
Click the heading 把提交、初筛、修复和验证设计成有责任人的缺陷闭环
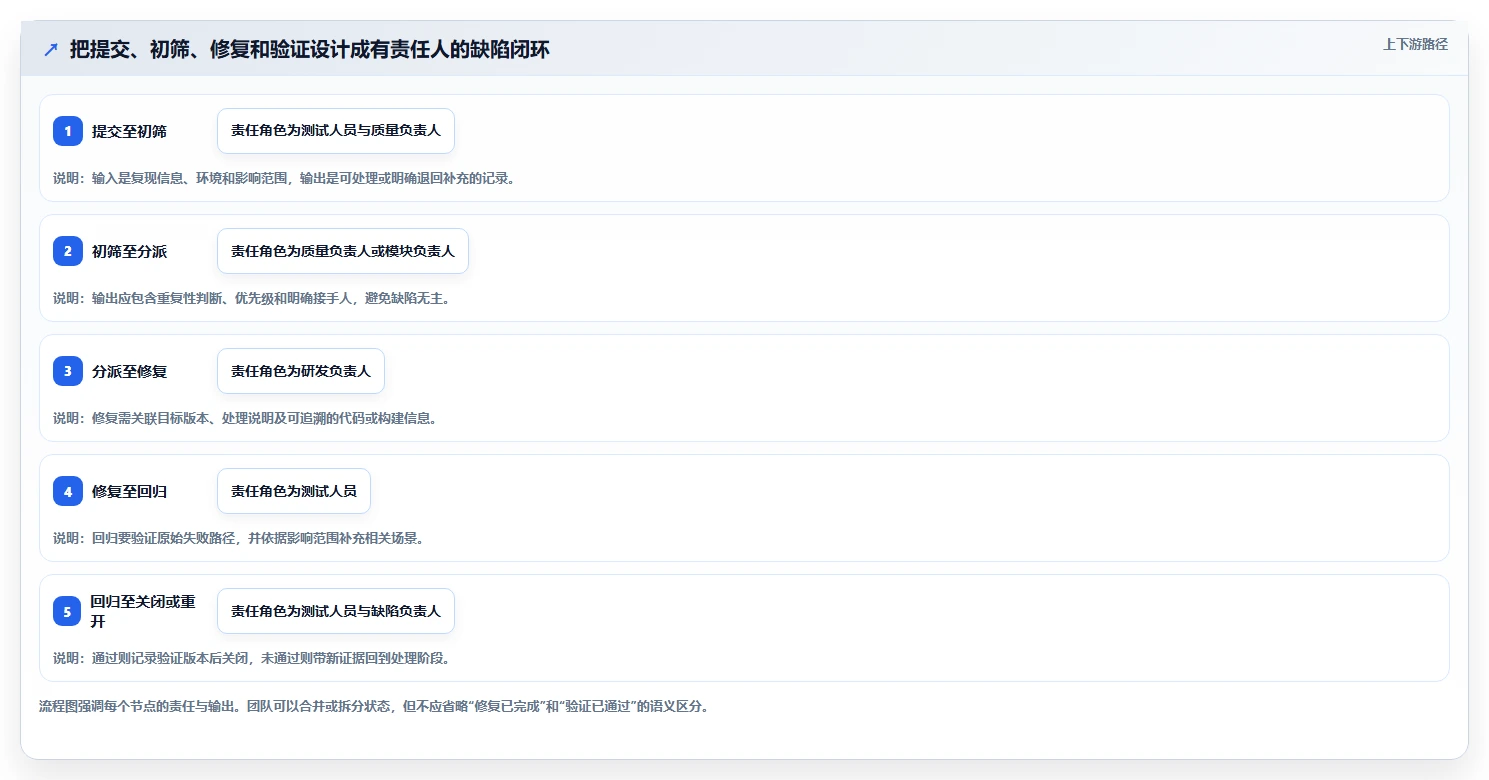tap(310, 49)
